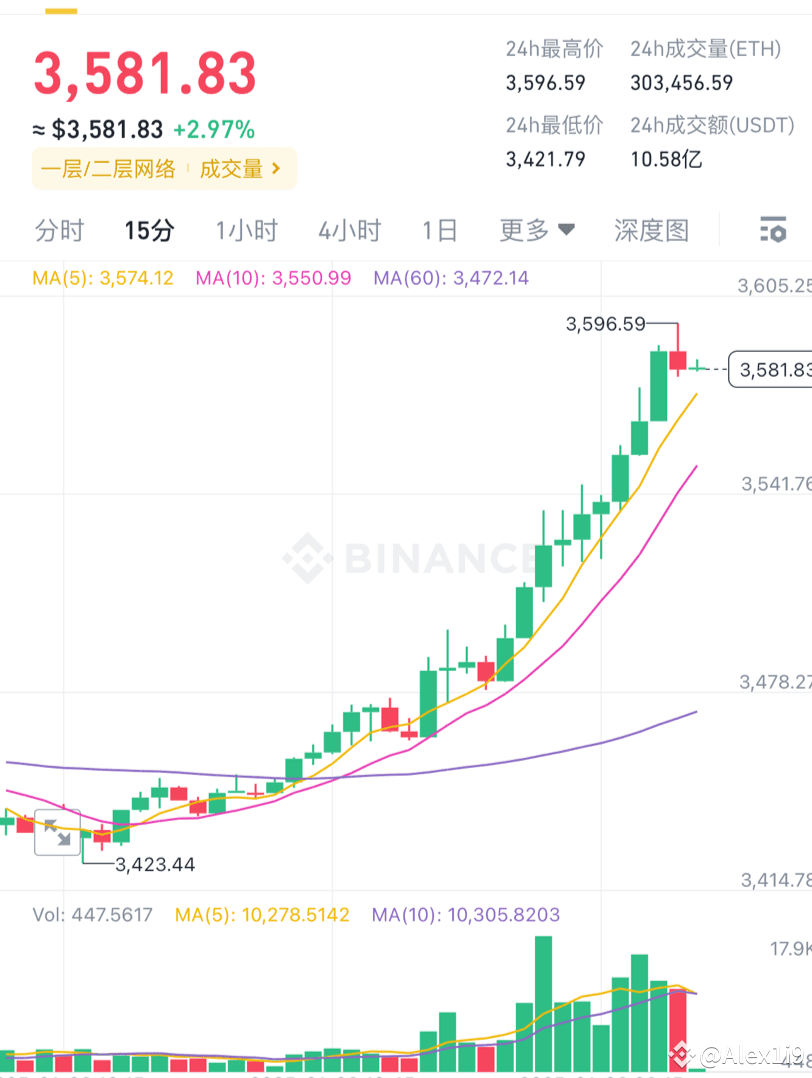Select the 4小时 timeframe tab

pyautogui.click(x=349, y=230)
